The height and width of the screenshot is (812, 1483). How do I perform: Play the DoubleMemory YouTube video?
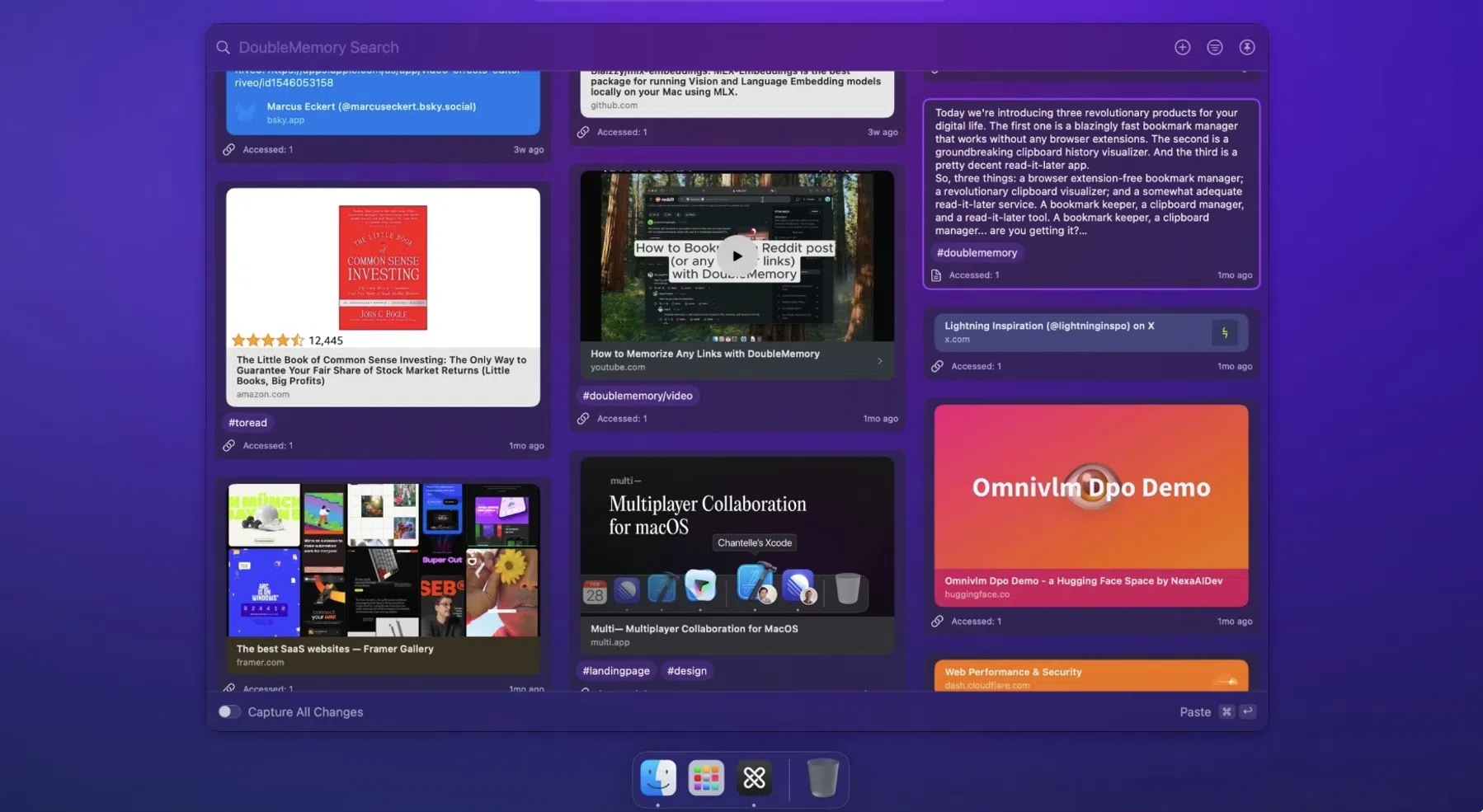737,256
